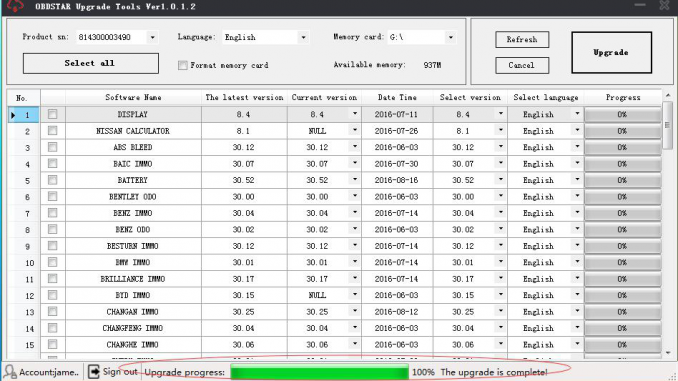Tick the checkbox for BATTERY software
Screen dimensions: 678x381
(52, 180)
